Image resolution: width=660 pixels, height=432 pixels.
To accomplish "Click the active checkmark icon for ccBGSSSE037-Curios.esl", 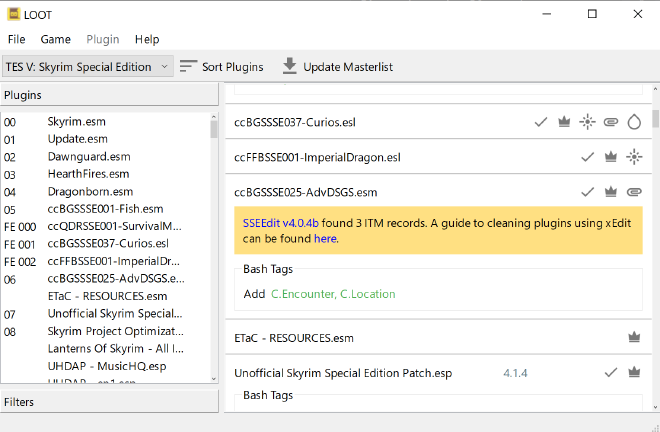I will coord(541,122).
